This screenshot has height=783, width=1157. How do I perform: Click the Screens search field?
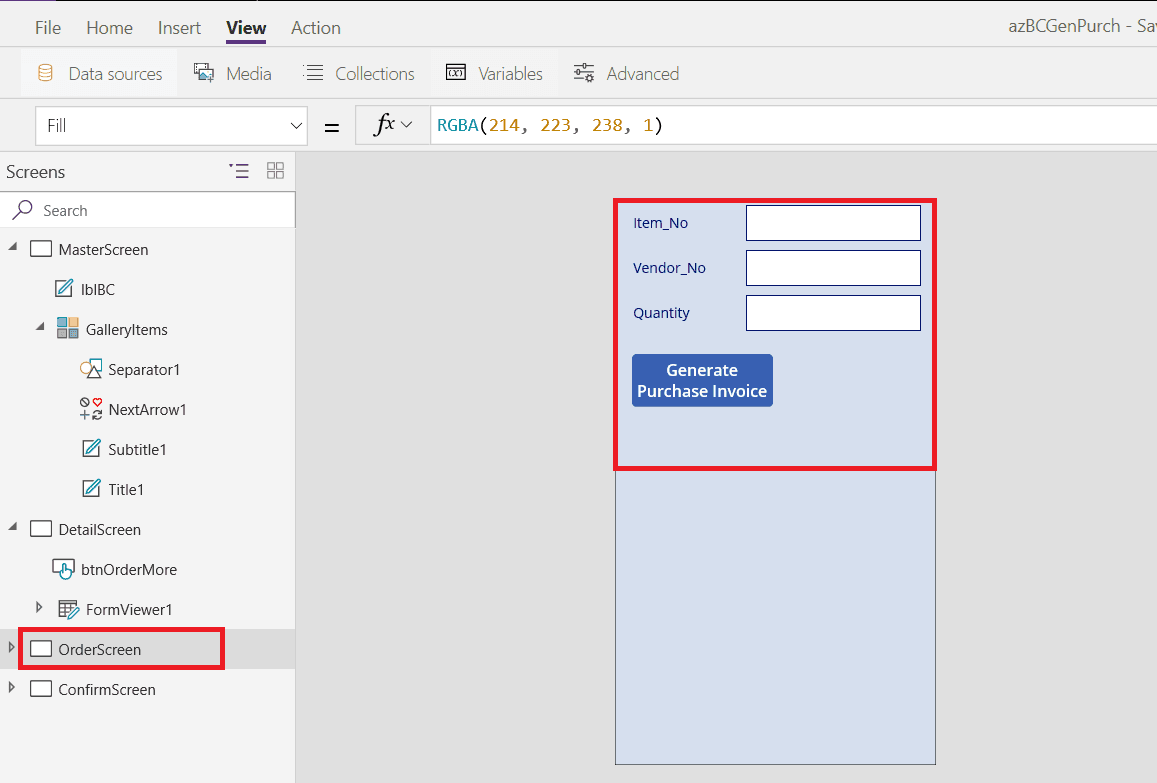tap(148, 210)
